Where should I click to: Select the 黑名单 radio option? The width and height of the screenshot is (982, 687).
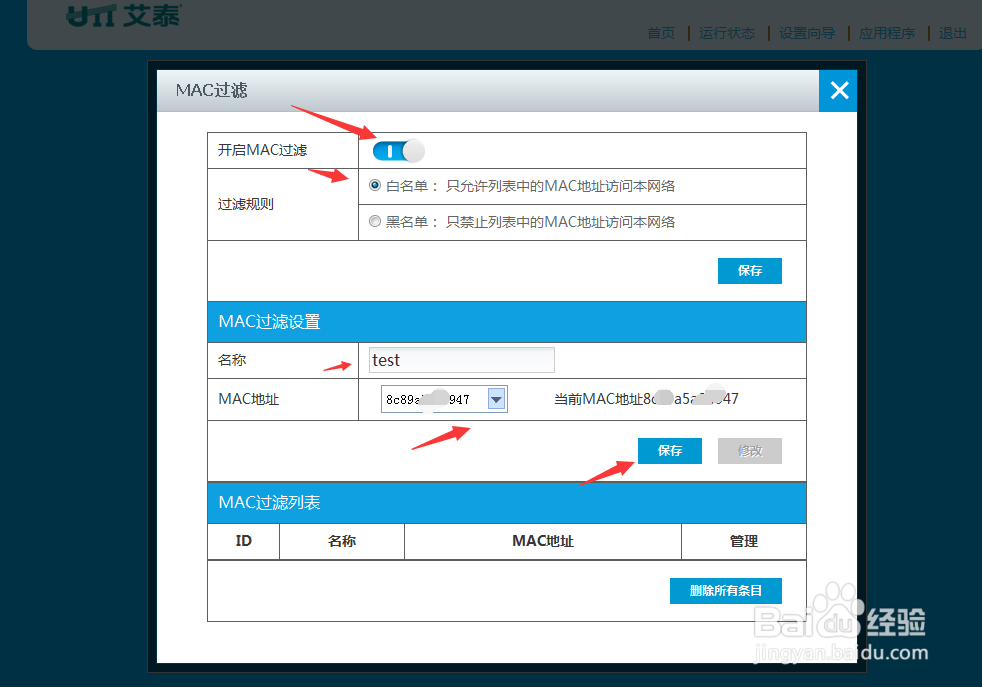pos(375,221)
